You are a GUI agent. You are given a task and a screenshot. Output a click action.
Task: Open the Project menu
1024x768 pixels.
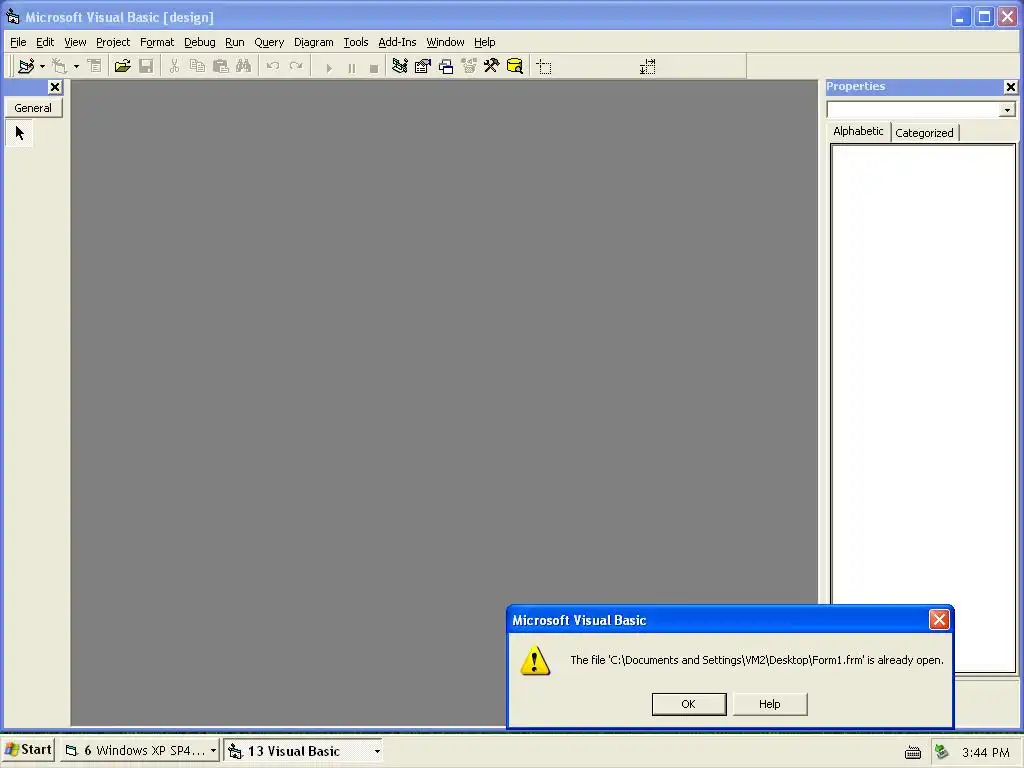coord(113,42)
